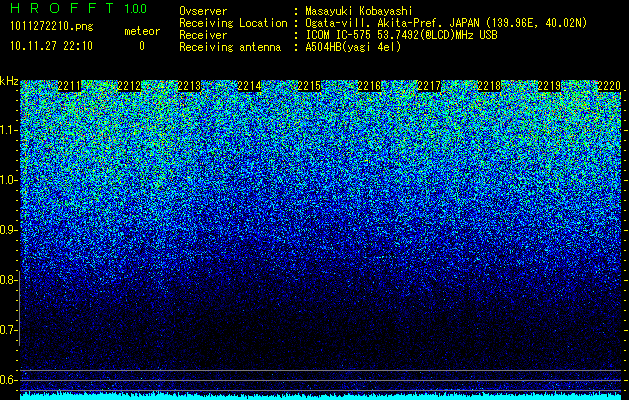
Task: Click the 1.1 frequency axis label
Action: [x=8, y=130]
